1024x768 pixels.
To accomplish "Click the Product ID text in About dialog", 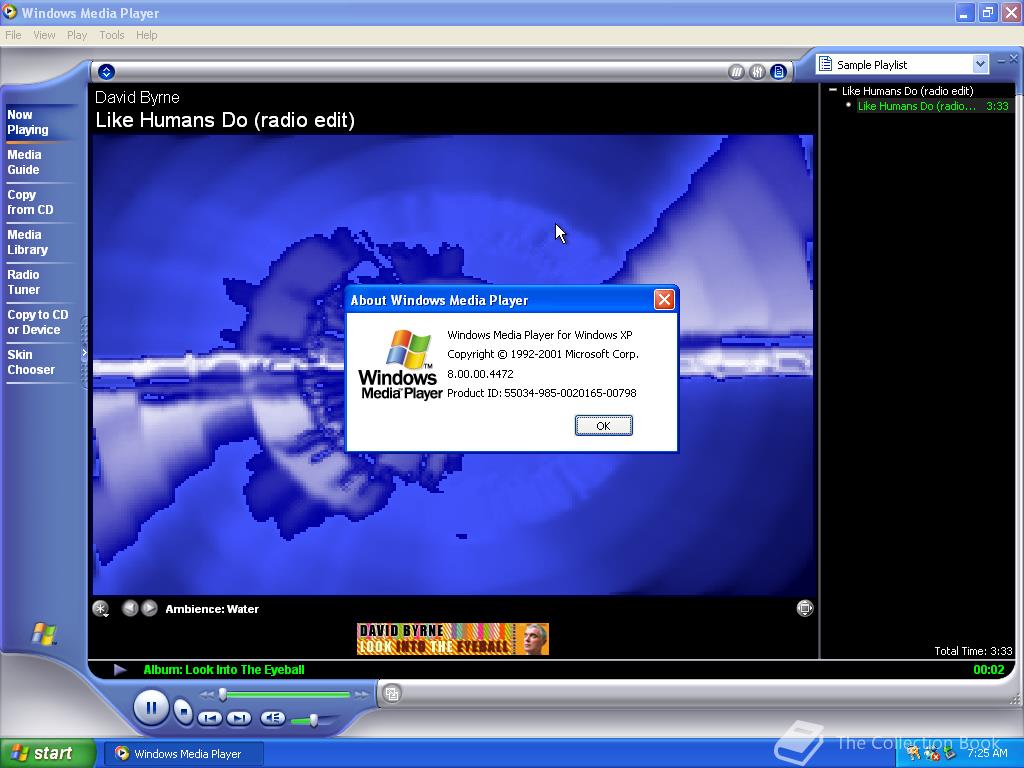I will 541,393.
